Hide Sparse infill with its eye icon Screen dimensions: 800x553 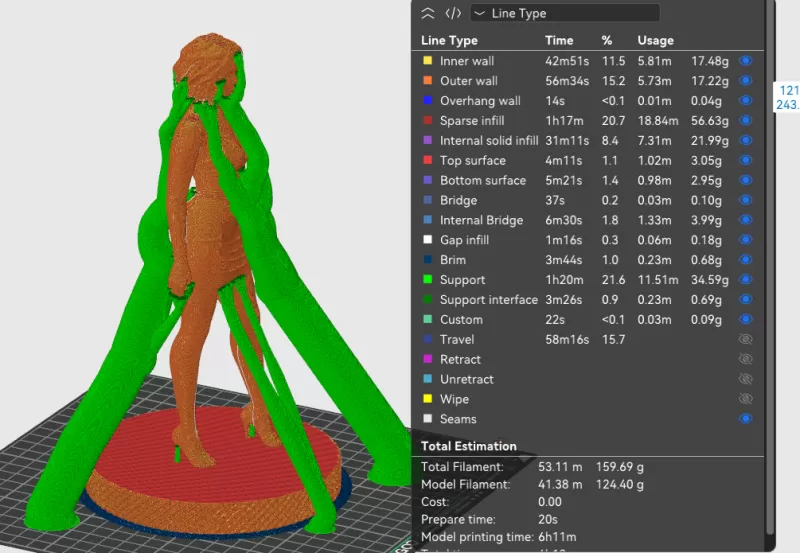coord(745,121)
